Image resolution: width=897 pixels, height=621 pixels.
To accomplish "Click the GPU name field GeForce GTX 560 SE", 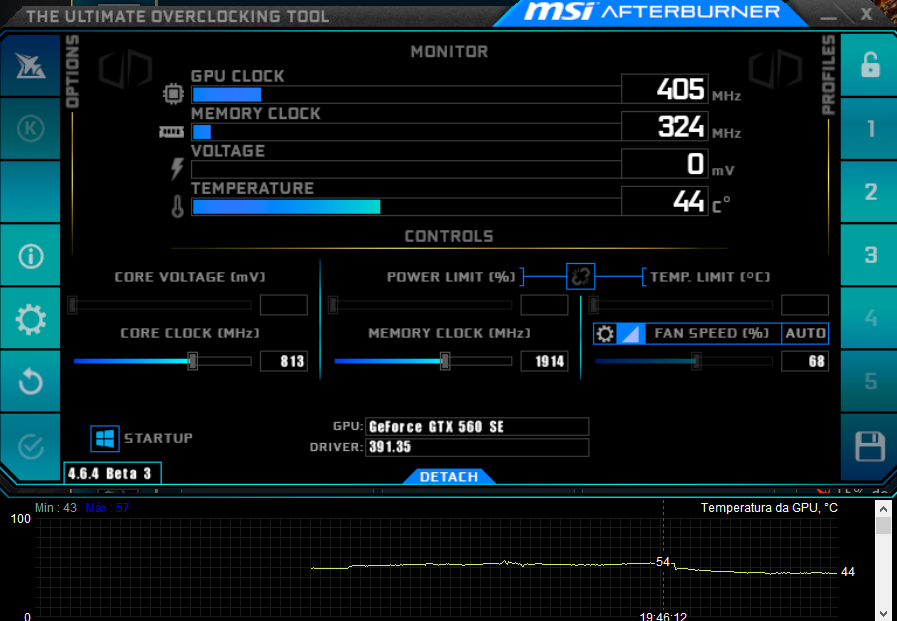I will point(477,427).
